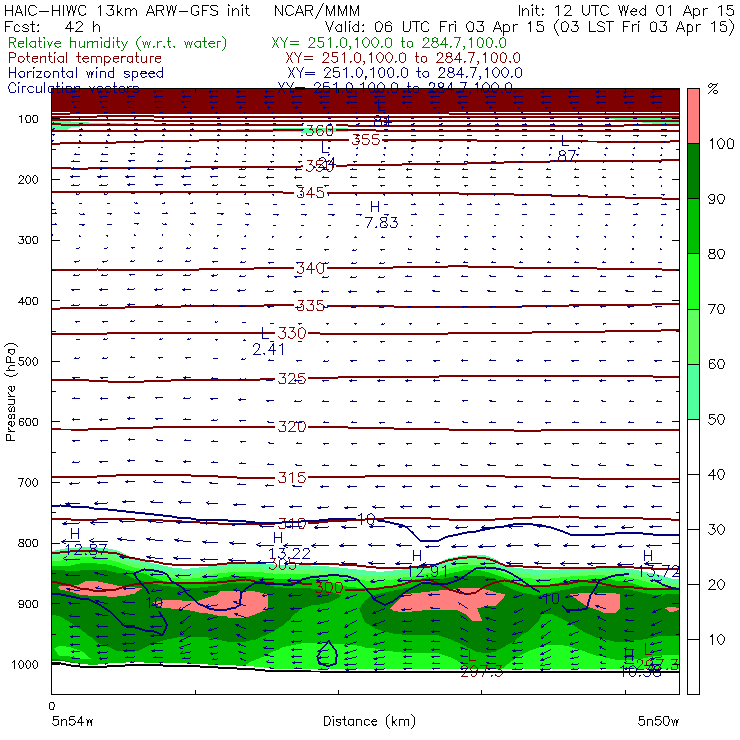The height and width of the screenshot is (740, 740).
Task: Click the colorbar '10' tick label
Action: coord(716,639)
